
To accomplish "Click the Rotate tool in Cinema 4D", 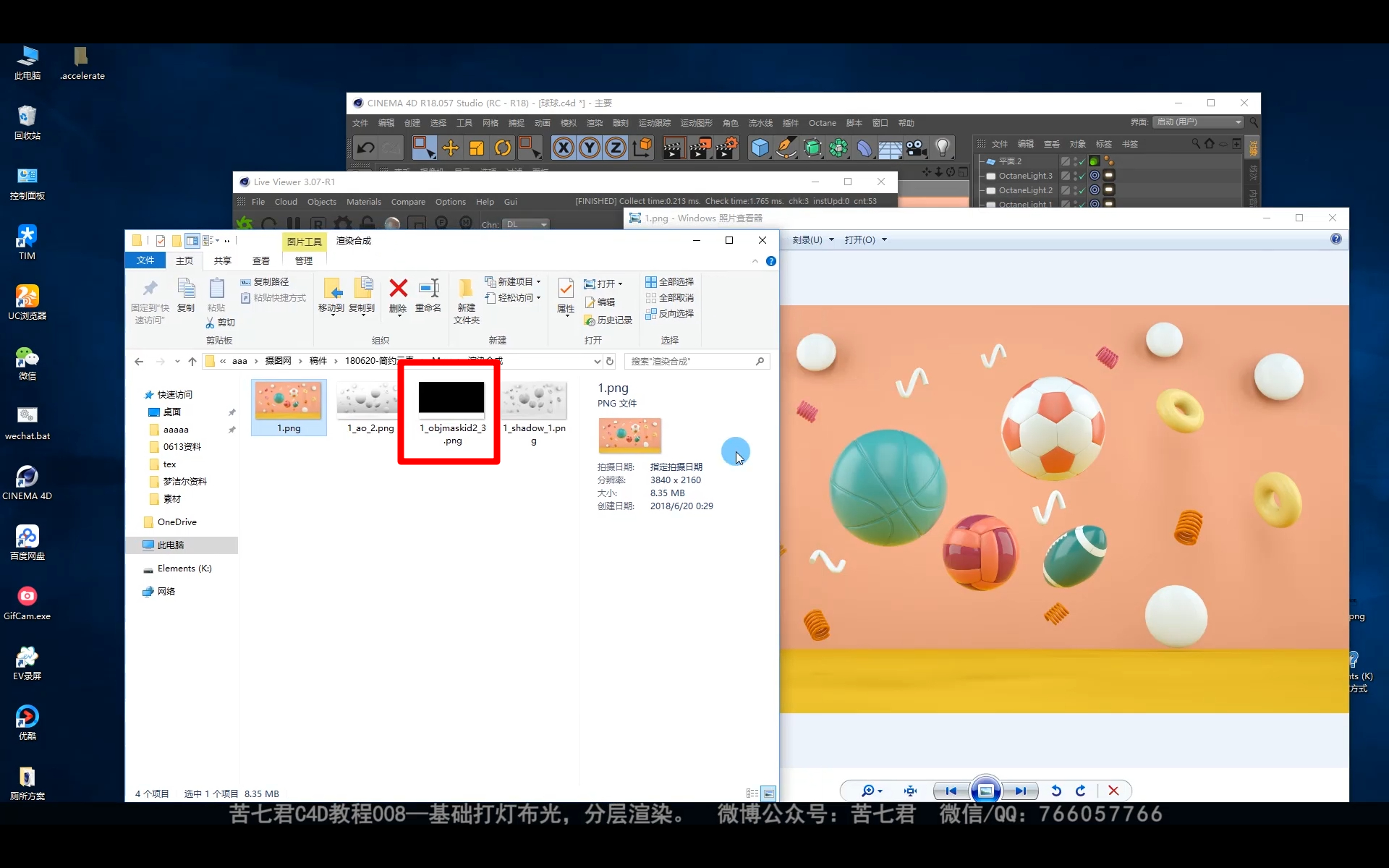I will [503, 148].
